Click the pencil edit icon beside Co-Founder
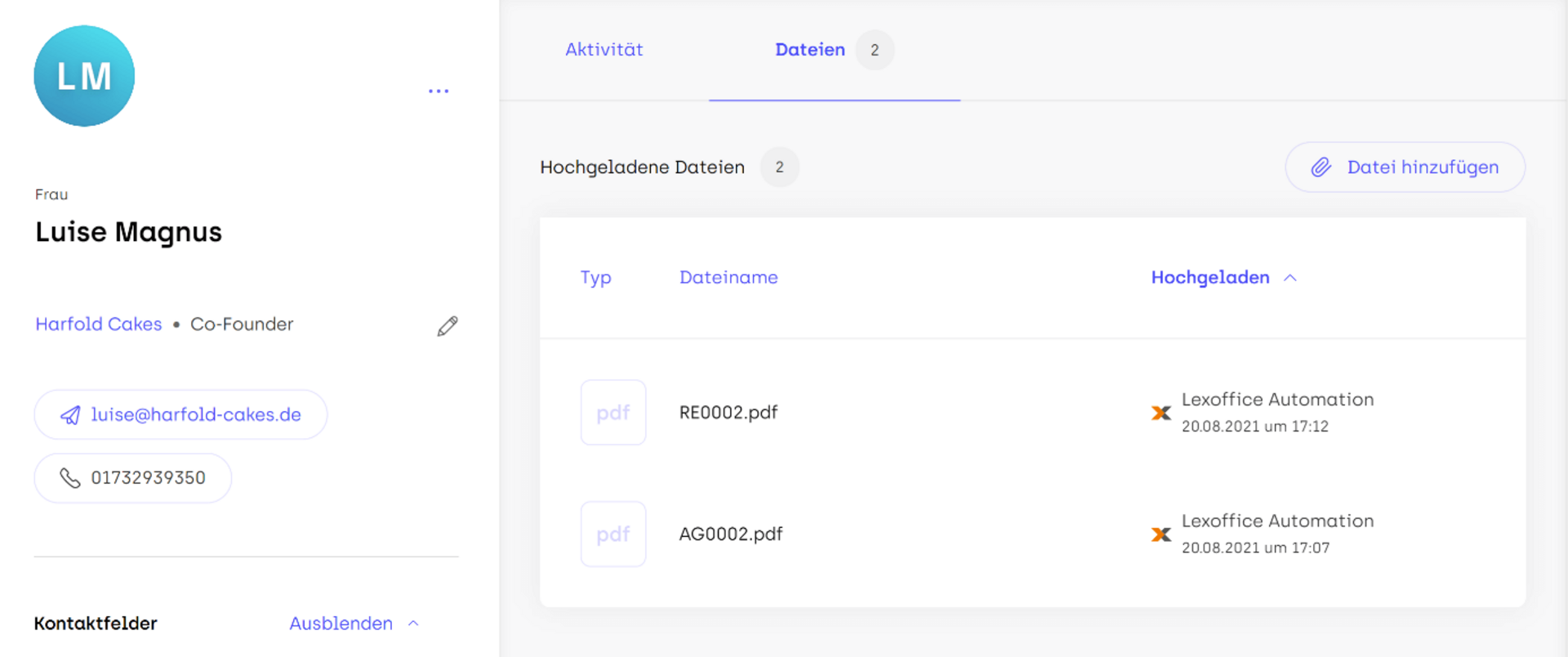 coord(448,326)
